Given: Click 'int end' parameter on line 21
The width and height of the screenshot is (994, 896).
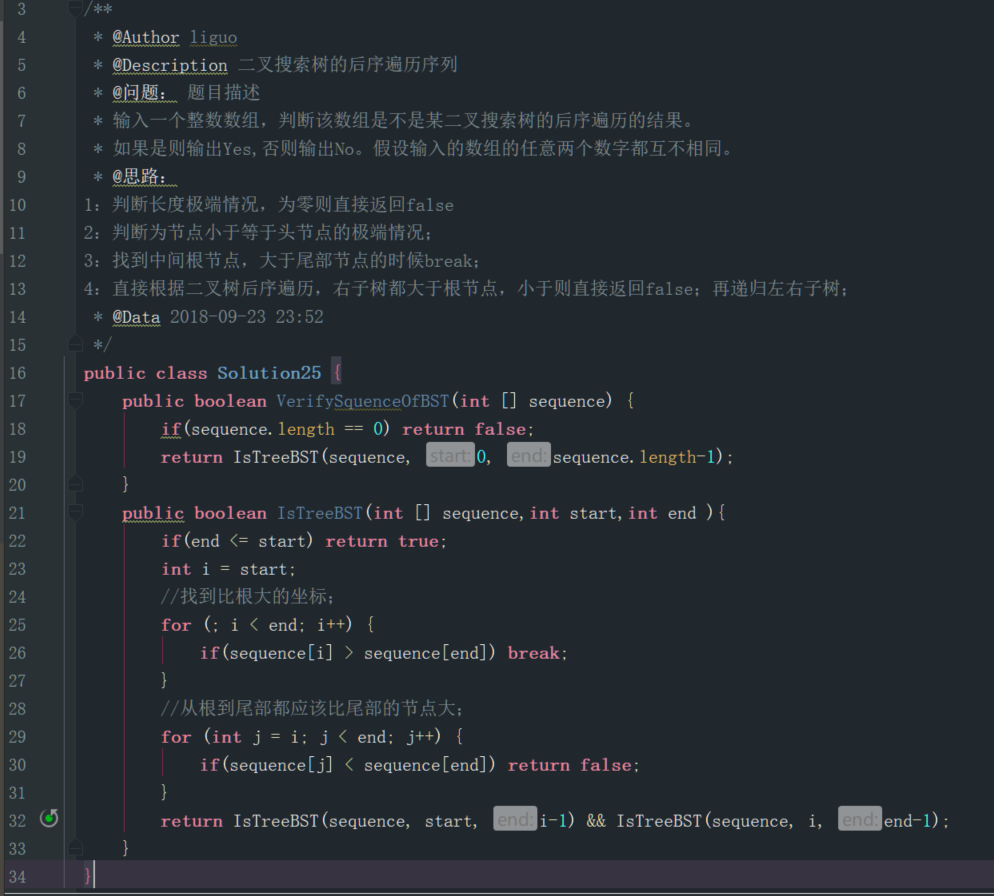Looking at the screenshot, I should 662,513.
